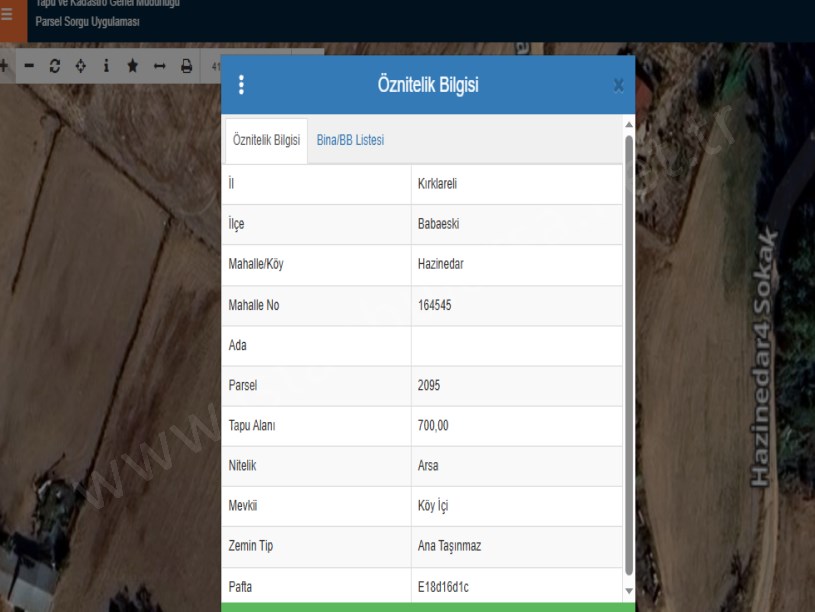Switch to the Öznitelik Bilgisi tab
This screenshot has width=815, height=612.
(x=266, y=140)
